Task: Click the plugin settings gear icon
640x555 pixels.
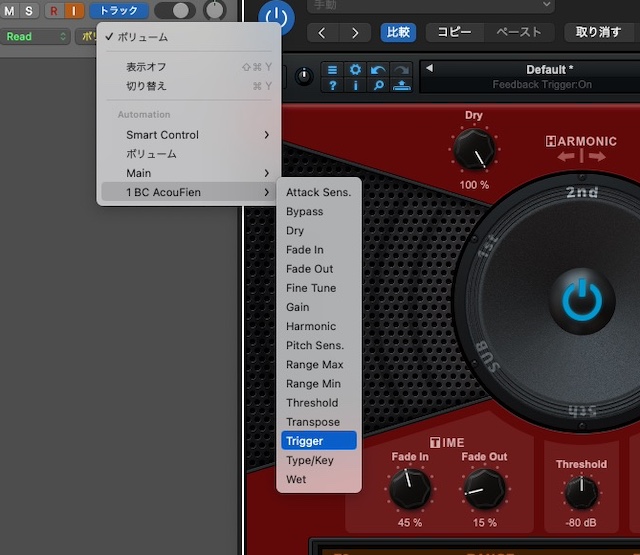Action: point(355,70)
